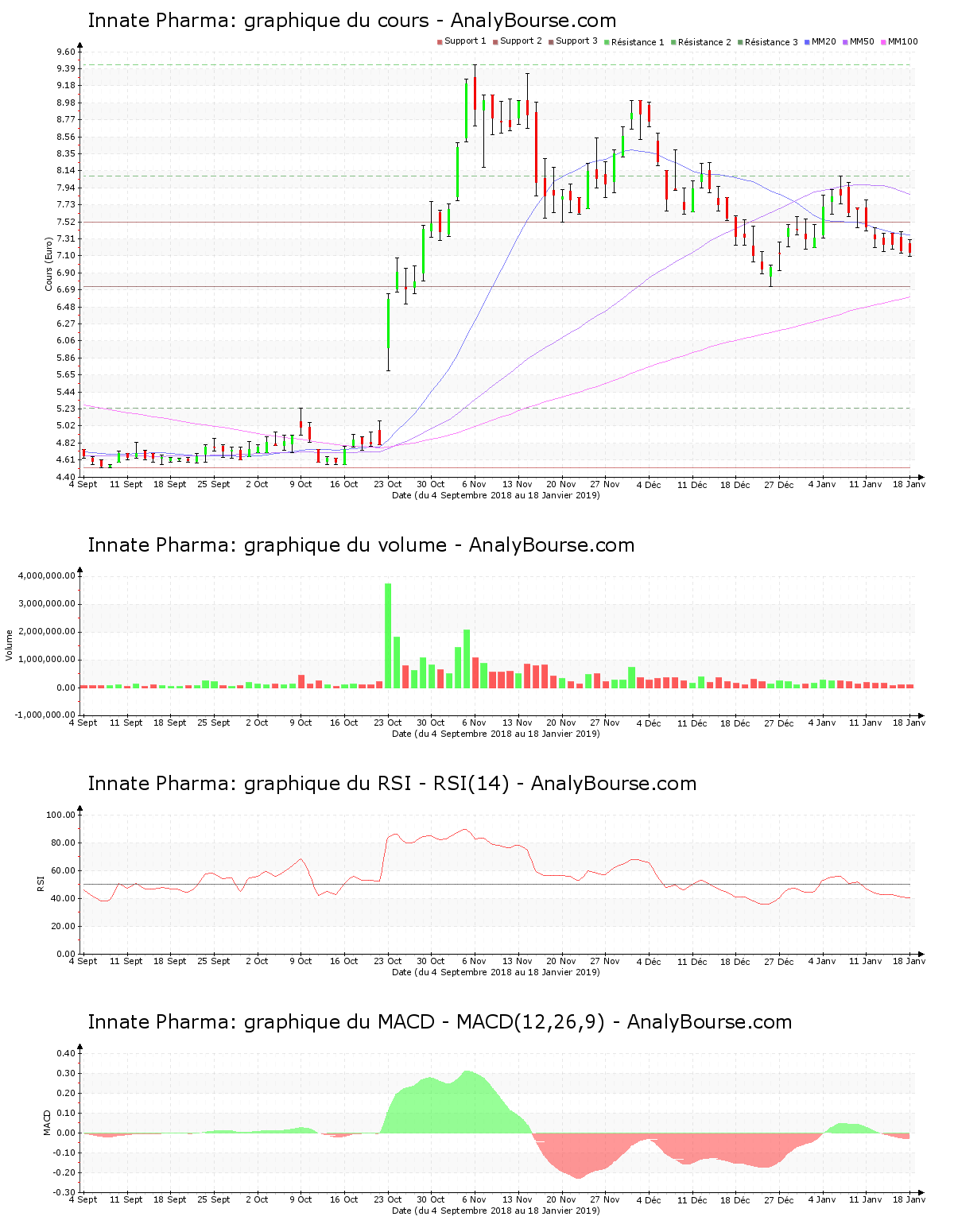Click the 'graphique du RSI - RSI(14)' title
The image size is (954, 1232).
392,784
